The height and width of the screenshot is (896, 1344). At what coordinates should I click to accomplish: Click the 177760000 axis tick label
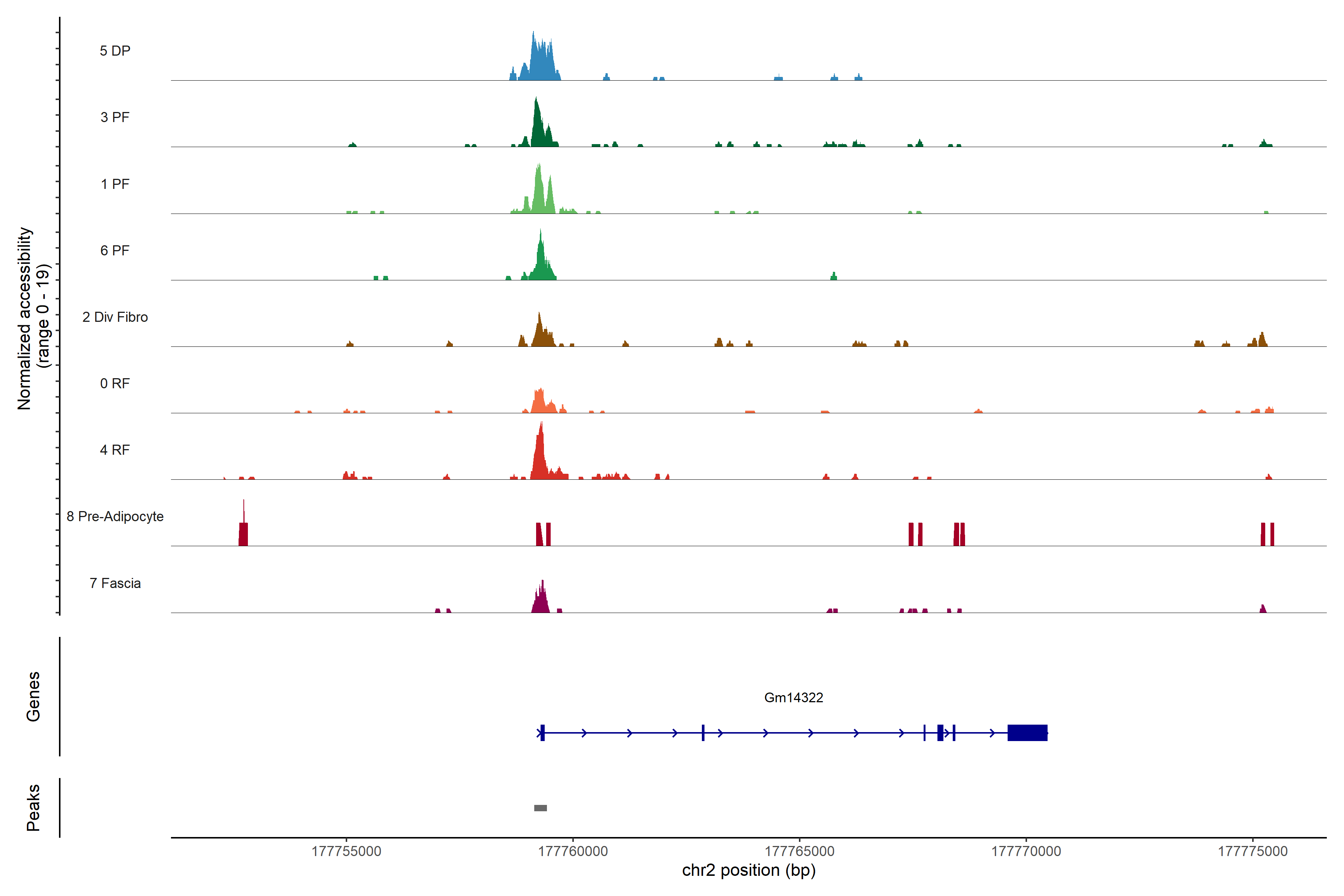[573, 851]
